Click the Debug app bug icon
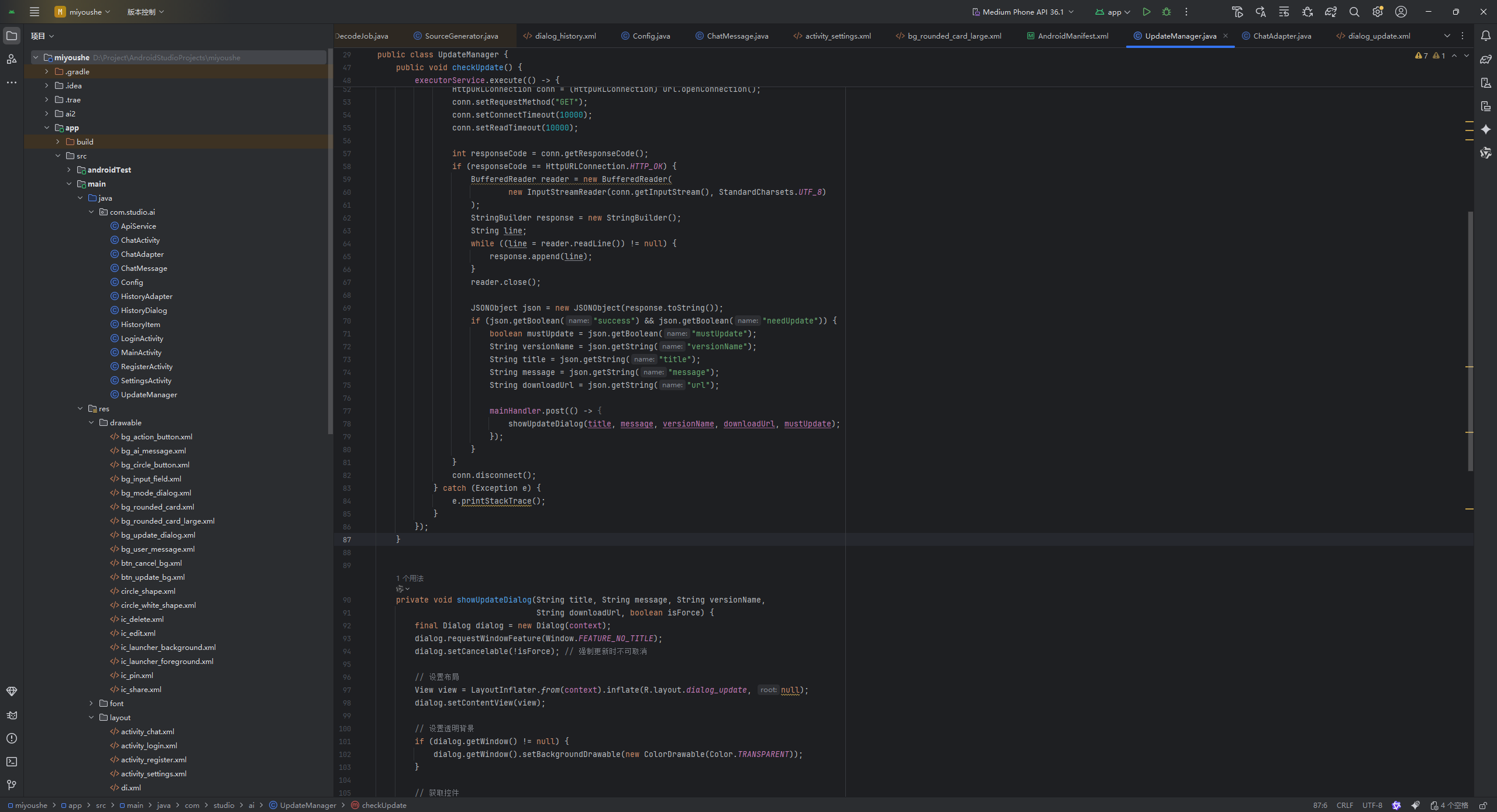This screenshot has height=812, width=1497. (1166, 12)
